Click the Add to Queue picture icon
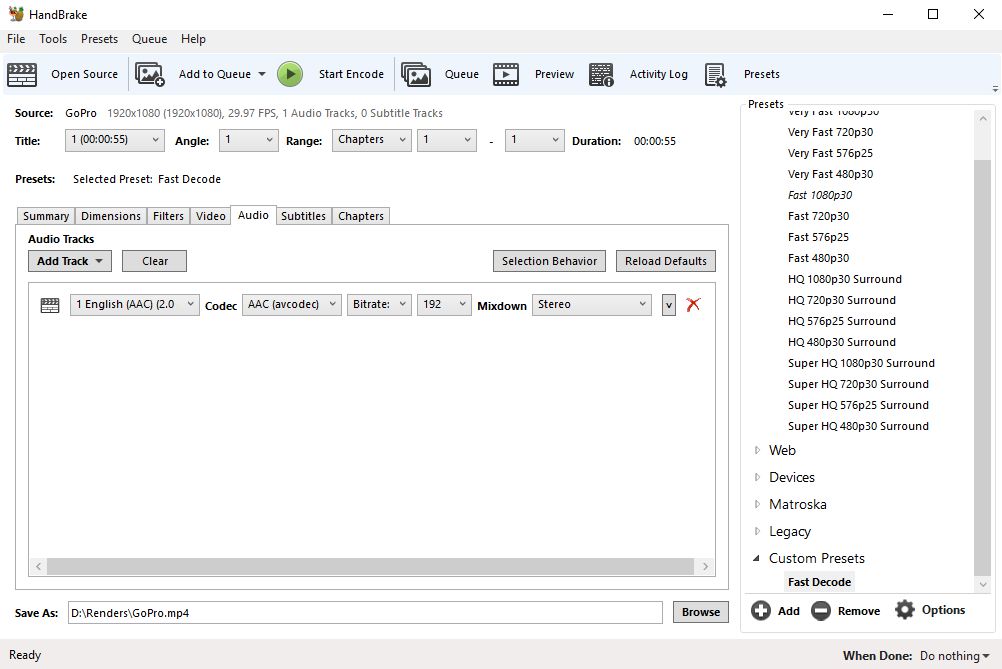Image resolution: width=1002 pixels, height=669 pixels. (150, 74)
